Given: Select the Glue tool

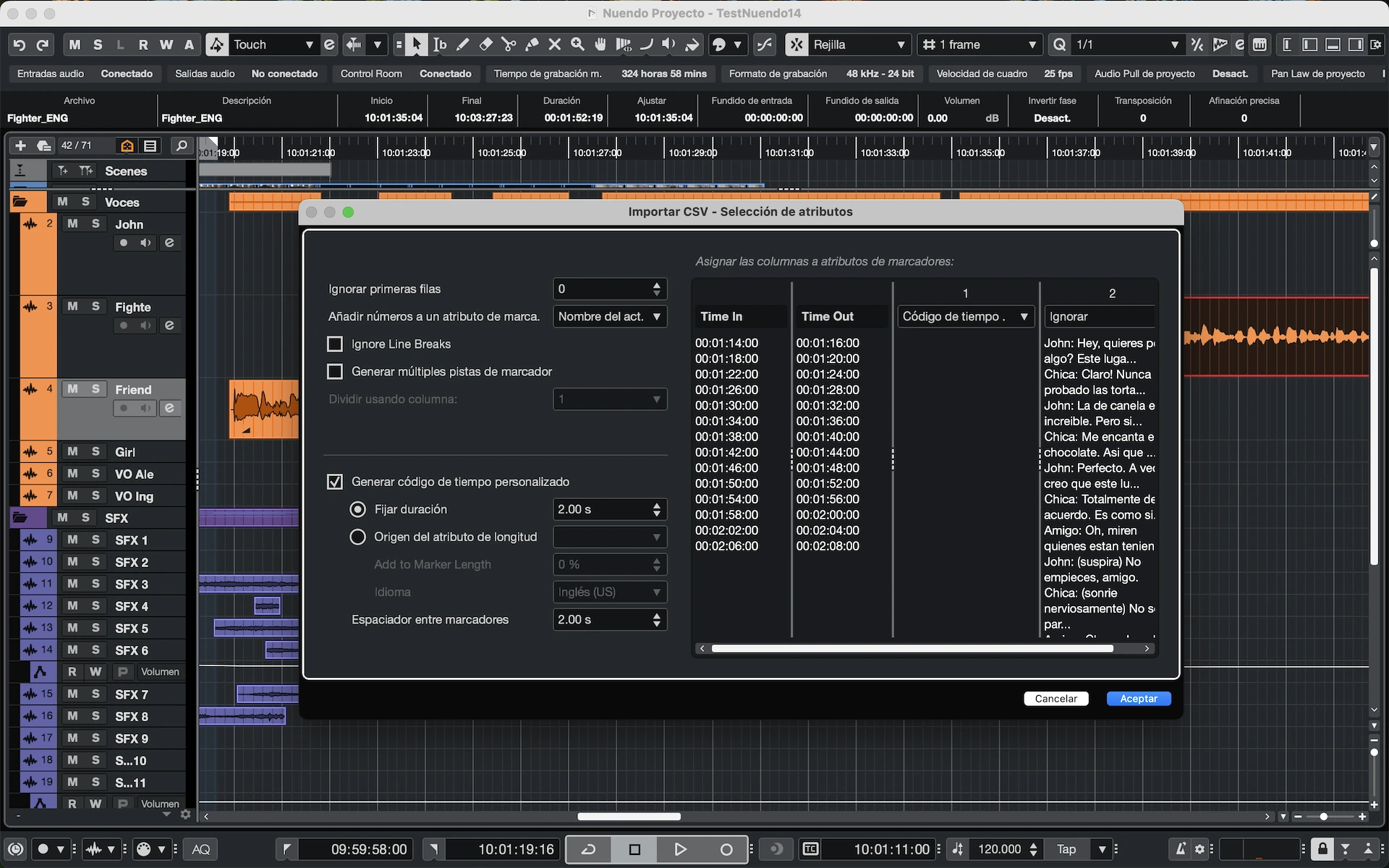Looking at the screenshot, I should coord(532,45).
